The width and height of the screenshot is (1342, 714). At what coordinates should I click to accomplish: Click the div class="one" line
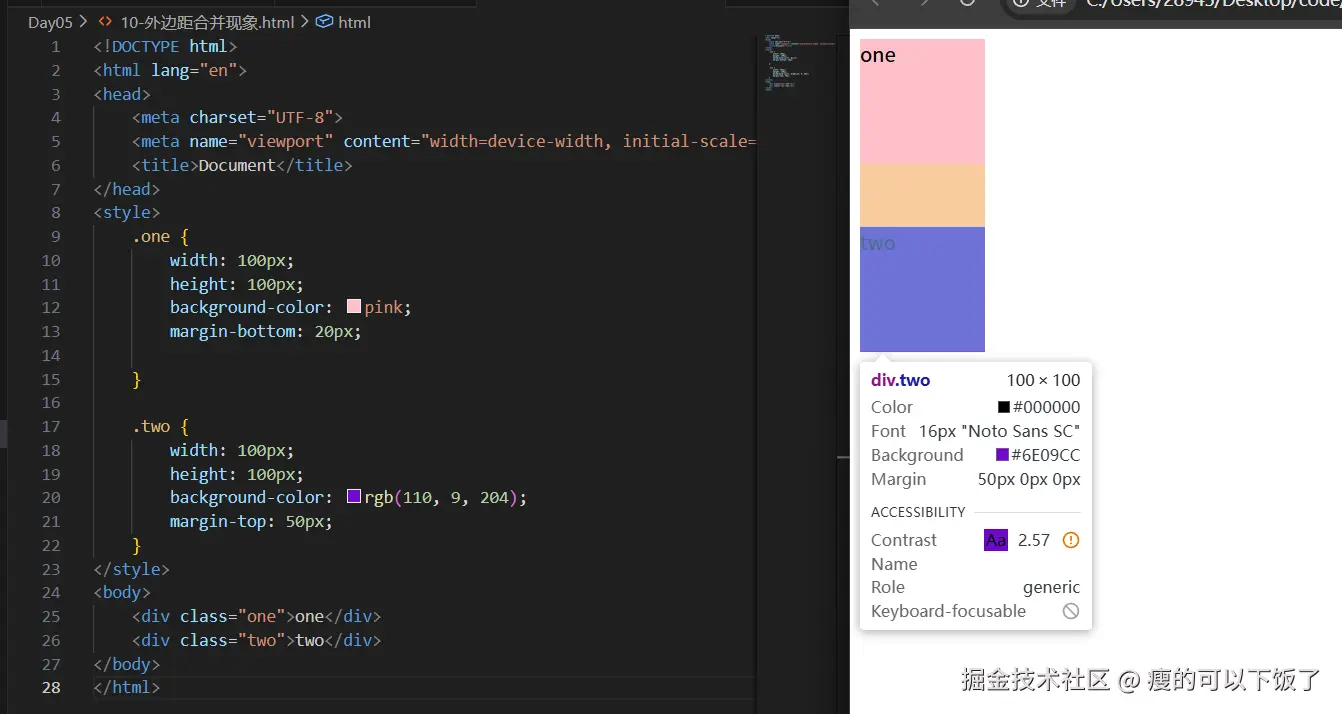click(256, 616)
